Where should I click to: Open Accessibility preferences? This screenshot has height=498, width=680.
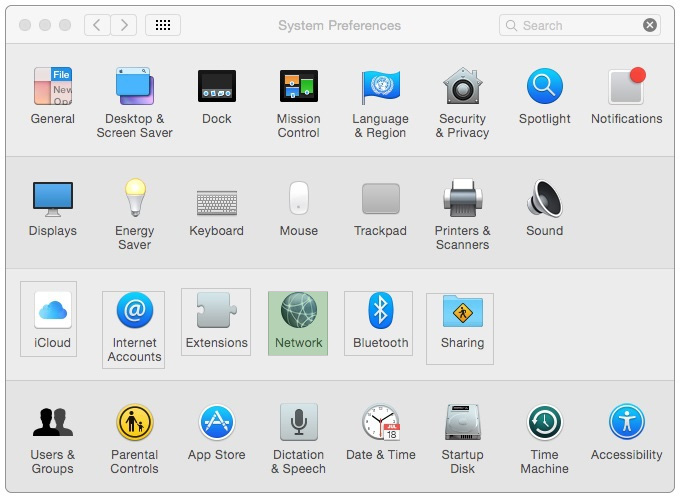[x=626, y=432]
